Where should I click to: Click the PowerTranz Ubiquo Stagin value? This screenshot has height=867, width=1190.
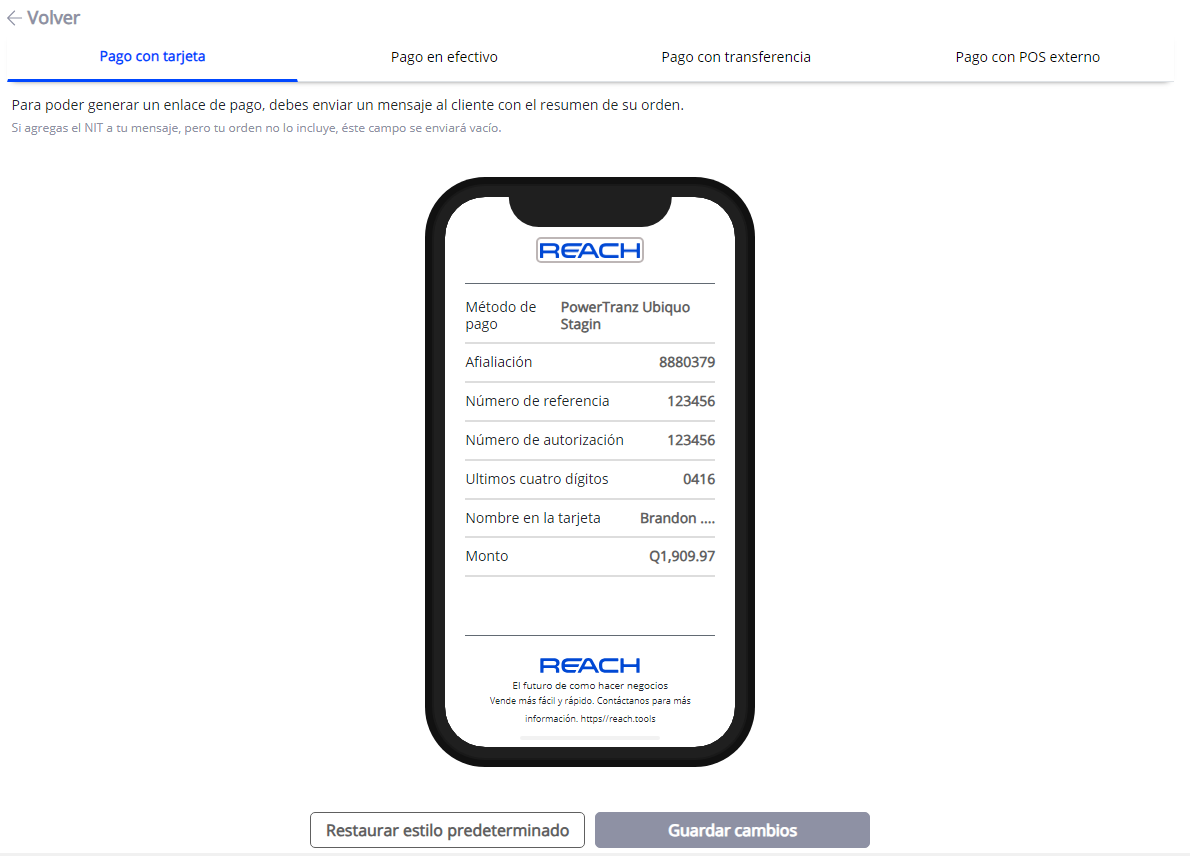[625, 316]
